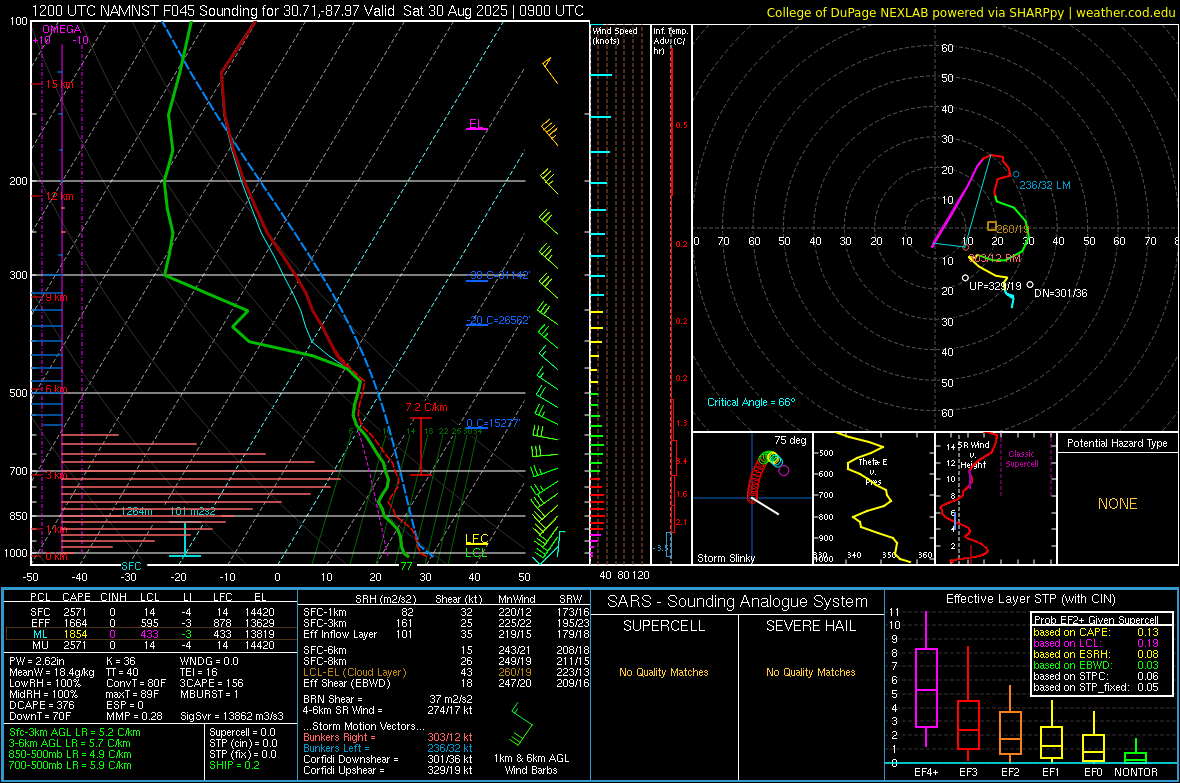Click the 75 deg storm slinky value
The width and height of the screenshot is (1180, 783).
790,440
